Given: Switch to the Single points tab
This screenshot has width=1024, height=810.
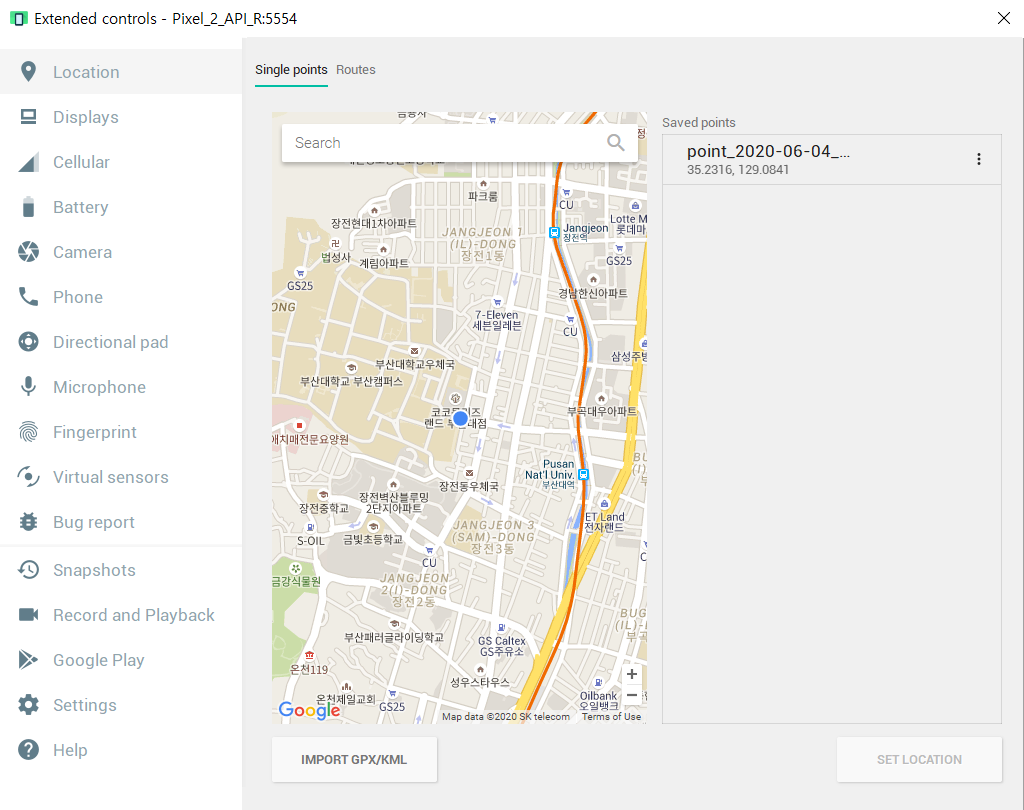Looking at the screenshot, I should coord(291,70).
